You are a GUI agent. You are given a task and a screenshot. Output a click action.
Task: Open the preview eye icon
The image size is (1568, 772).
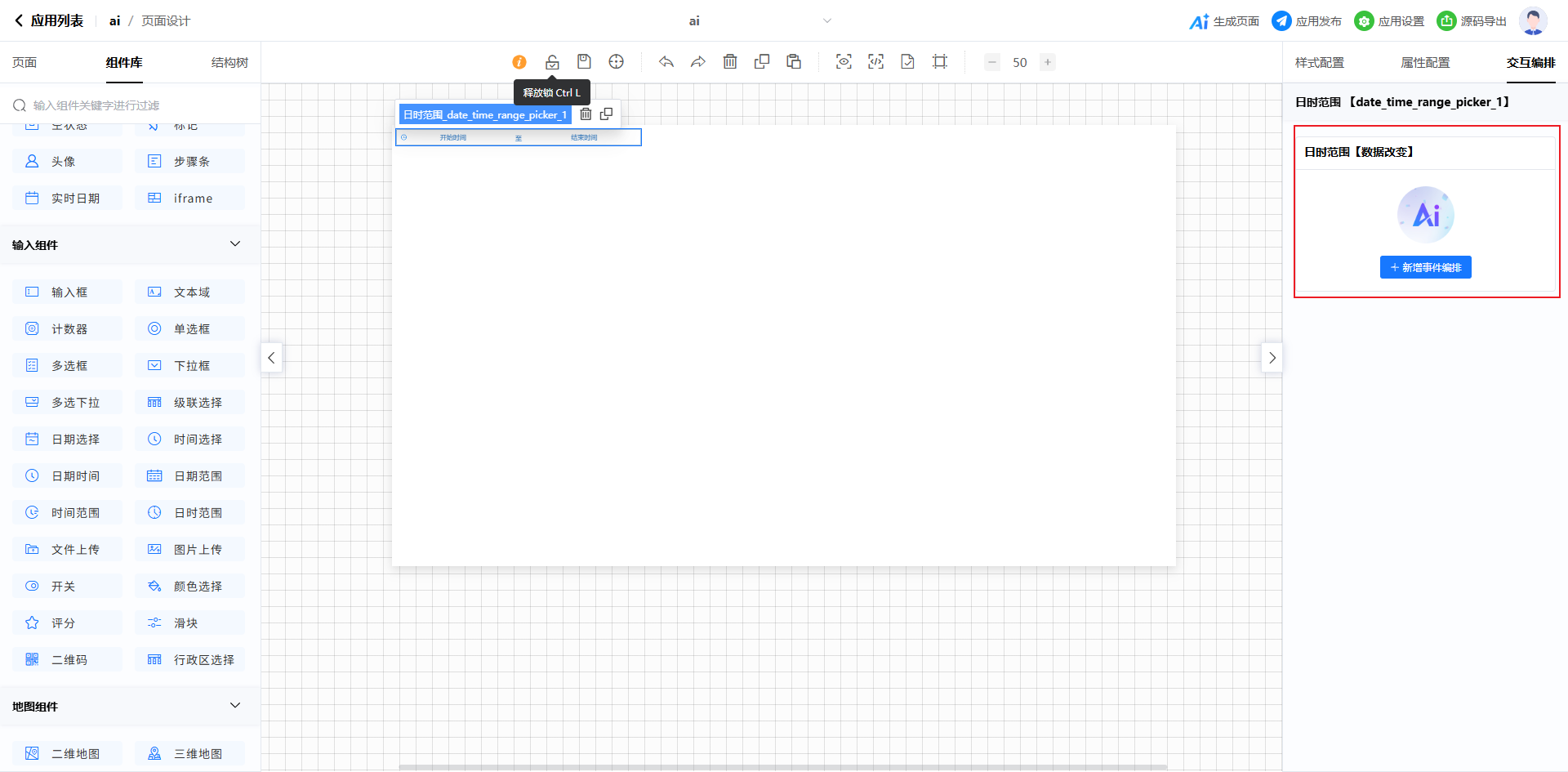click(x=844, y=62)
